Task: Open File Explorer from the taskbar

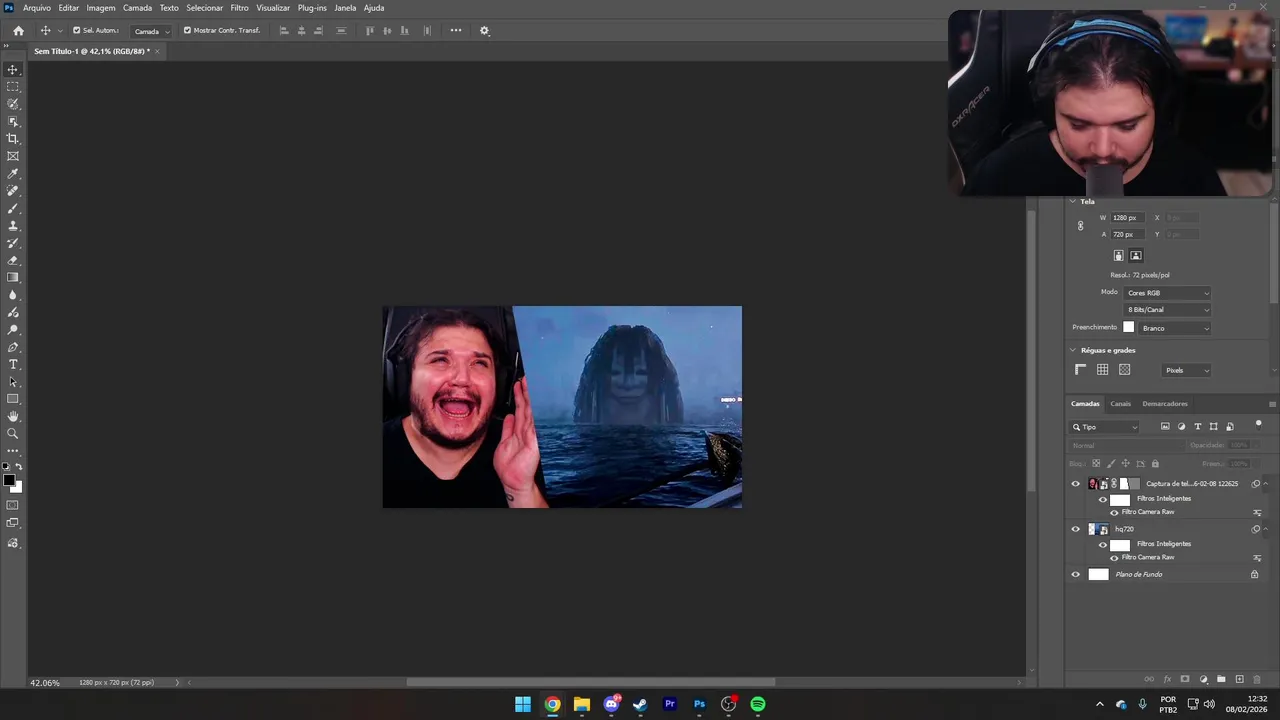Action: point(581,704)
